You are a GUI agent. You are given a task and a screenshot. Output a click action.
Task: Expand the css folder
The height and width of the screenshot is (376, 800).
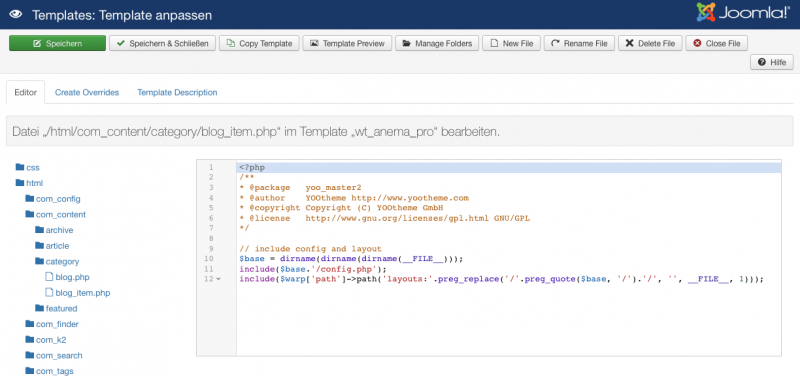(33, 167)
